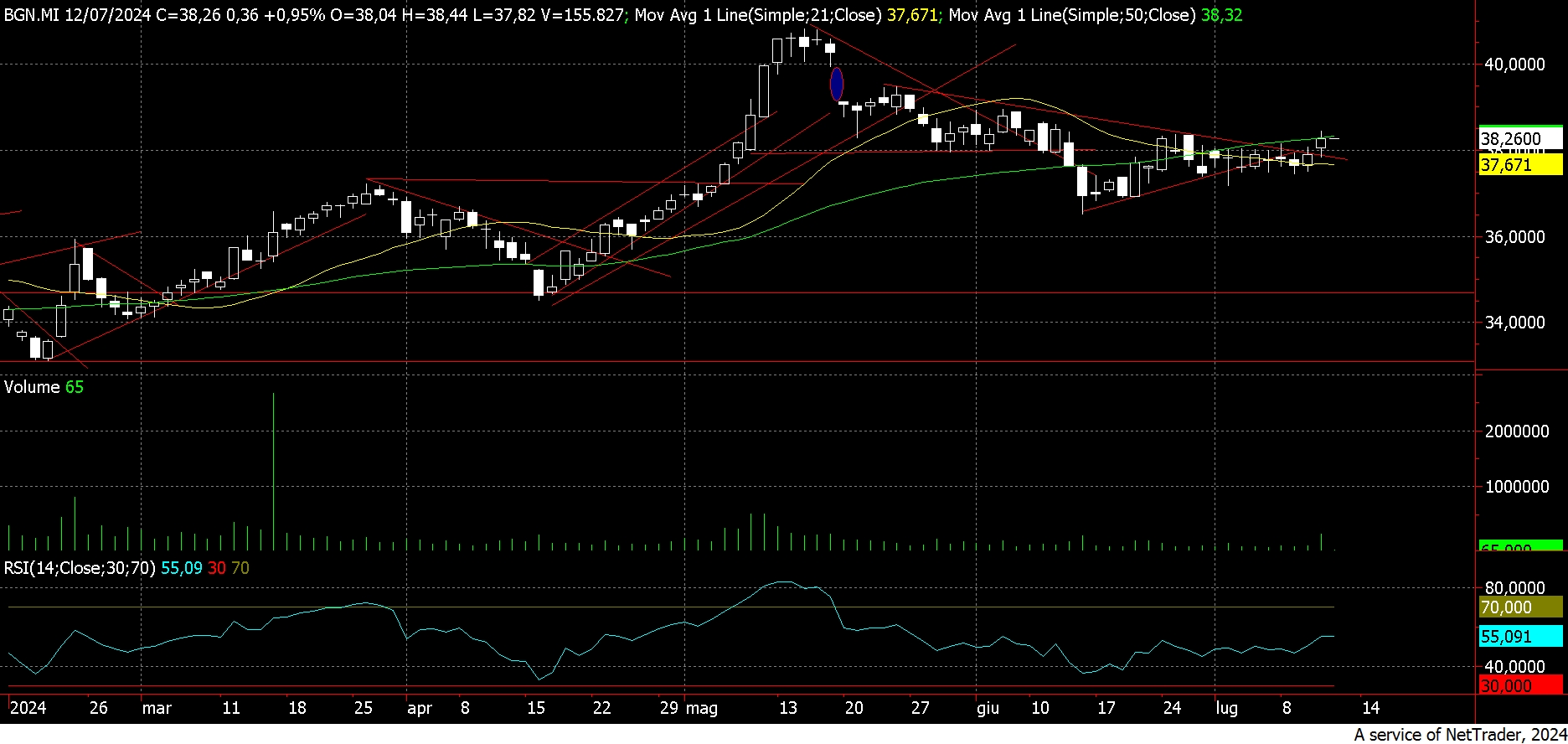Image resolution: width=1568 pixels, height=744 pixels.
Task: Click the yellow 37,671 moving average axis label
Action: pyautogui.click(x=1519, y=164)
